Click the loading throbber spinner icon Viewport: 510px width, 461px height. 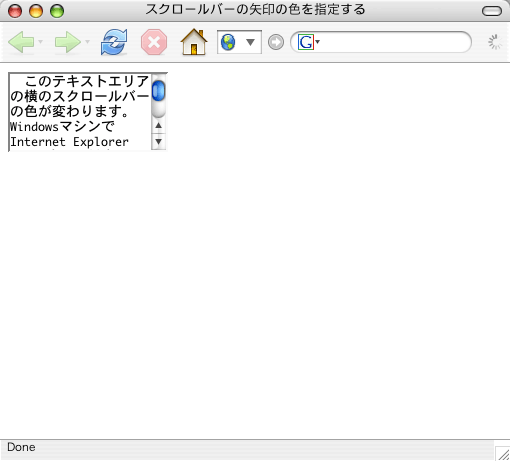[495, 42]
